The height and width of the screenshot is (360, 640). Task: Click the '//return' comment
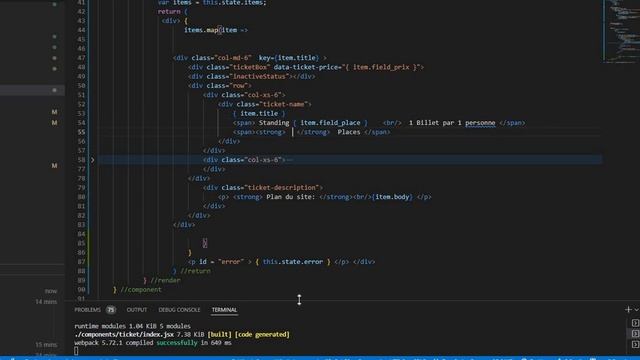(196, 271)
